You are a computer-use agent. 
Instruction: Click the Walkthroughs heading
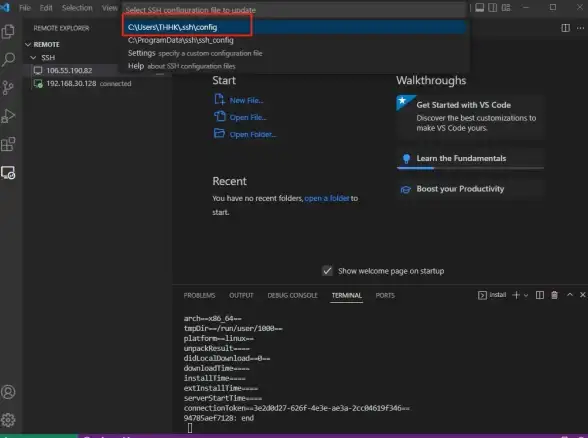pos(431,80)
